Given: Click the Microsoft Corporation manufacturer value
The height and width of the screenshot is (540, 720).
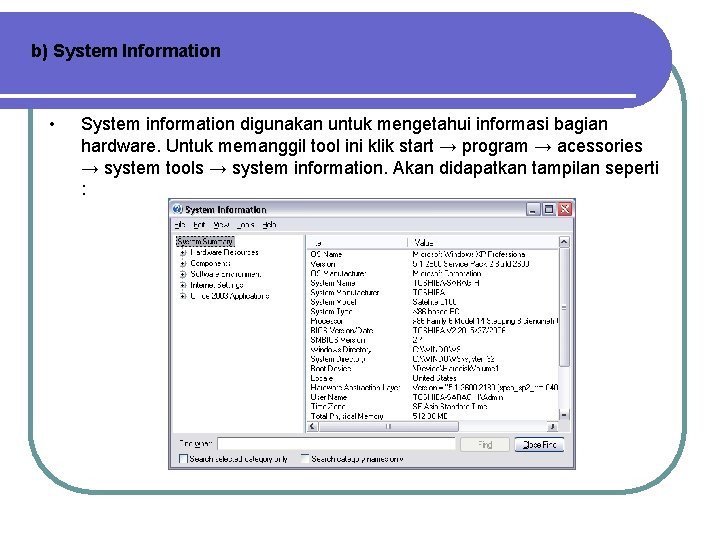Looking at the screenshot, I should click(x=447, y=274).
